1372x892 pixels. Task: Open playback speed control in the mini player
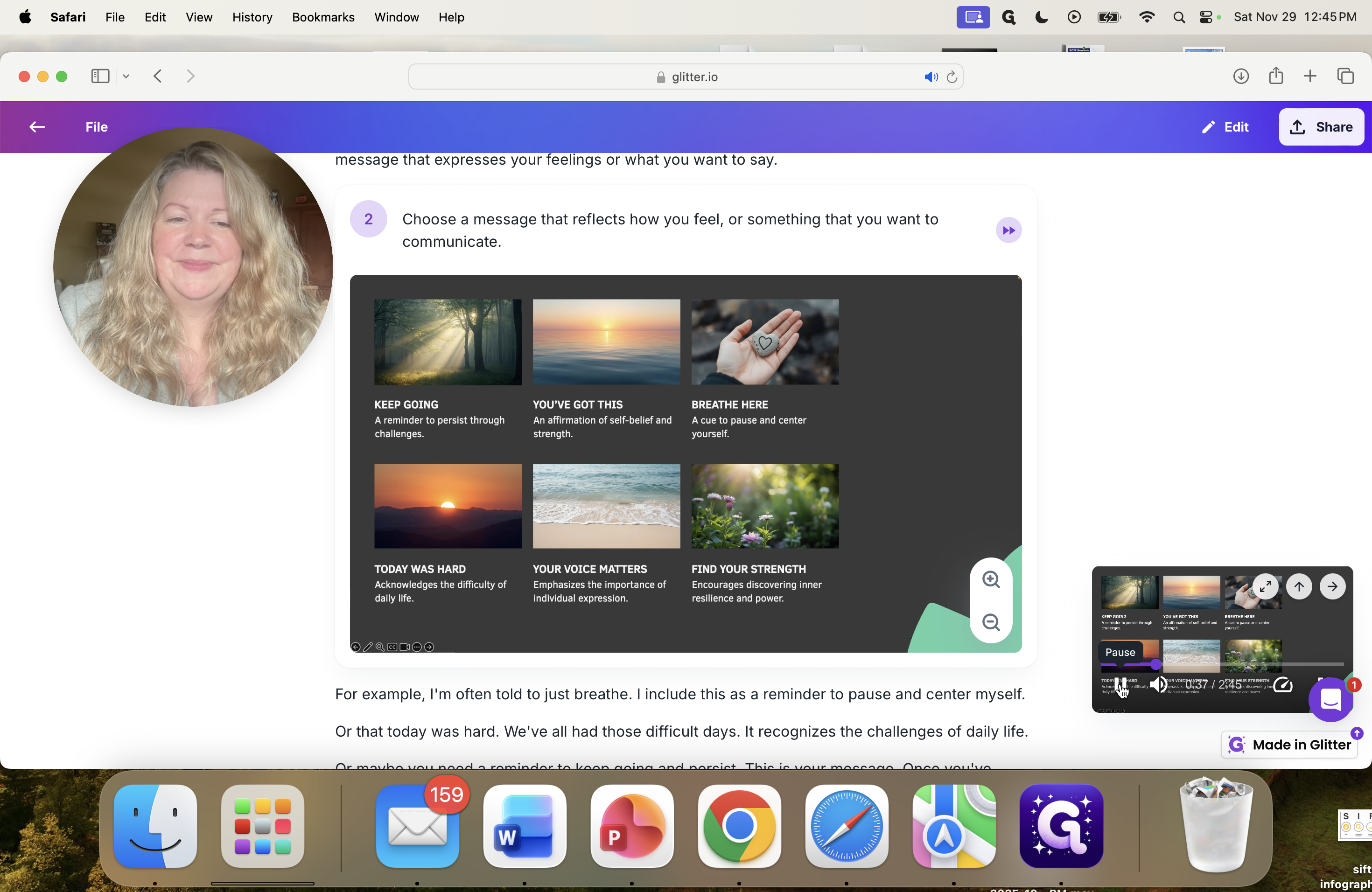1283,685
